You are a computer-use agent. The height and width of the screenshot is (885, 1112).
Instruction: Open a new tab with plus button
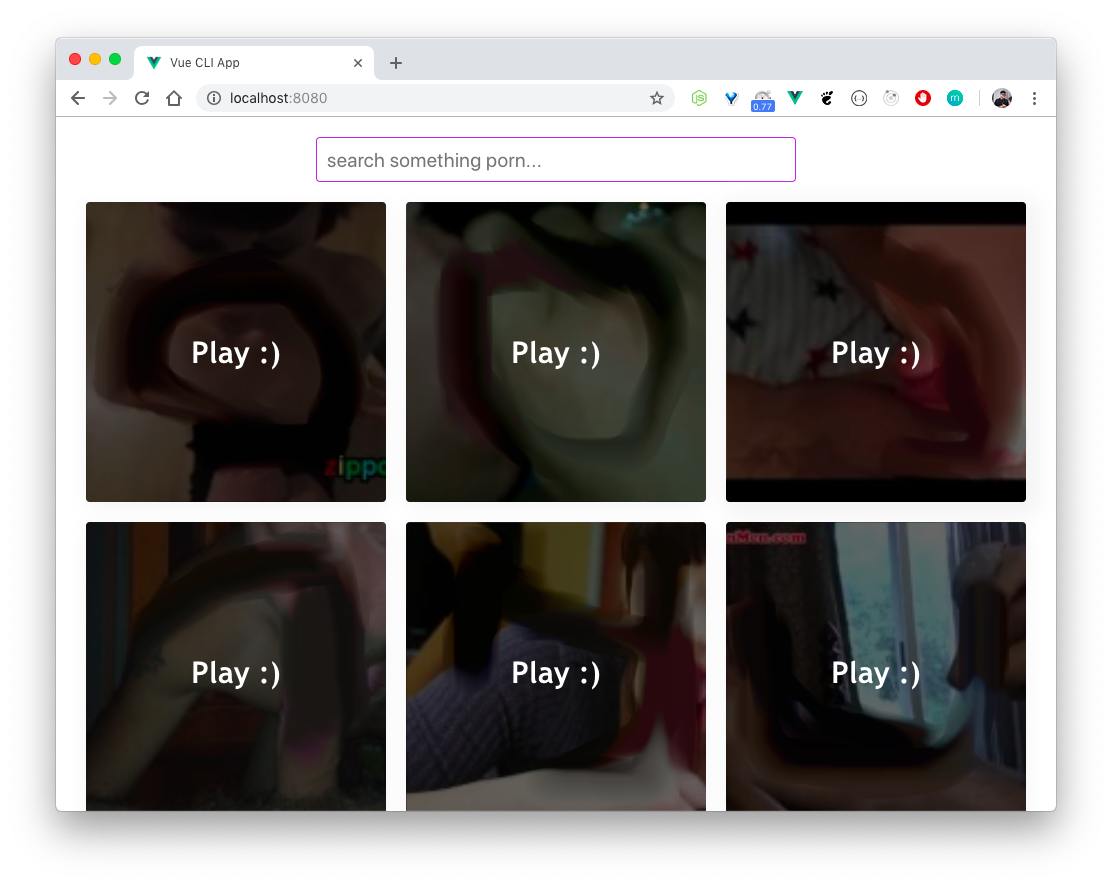point(396,63)
